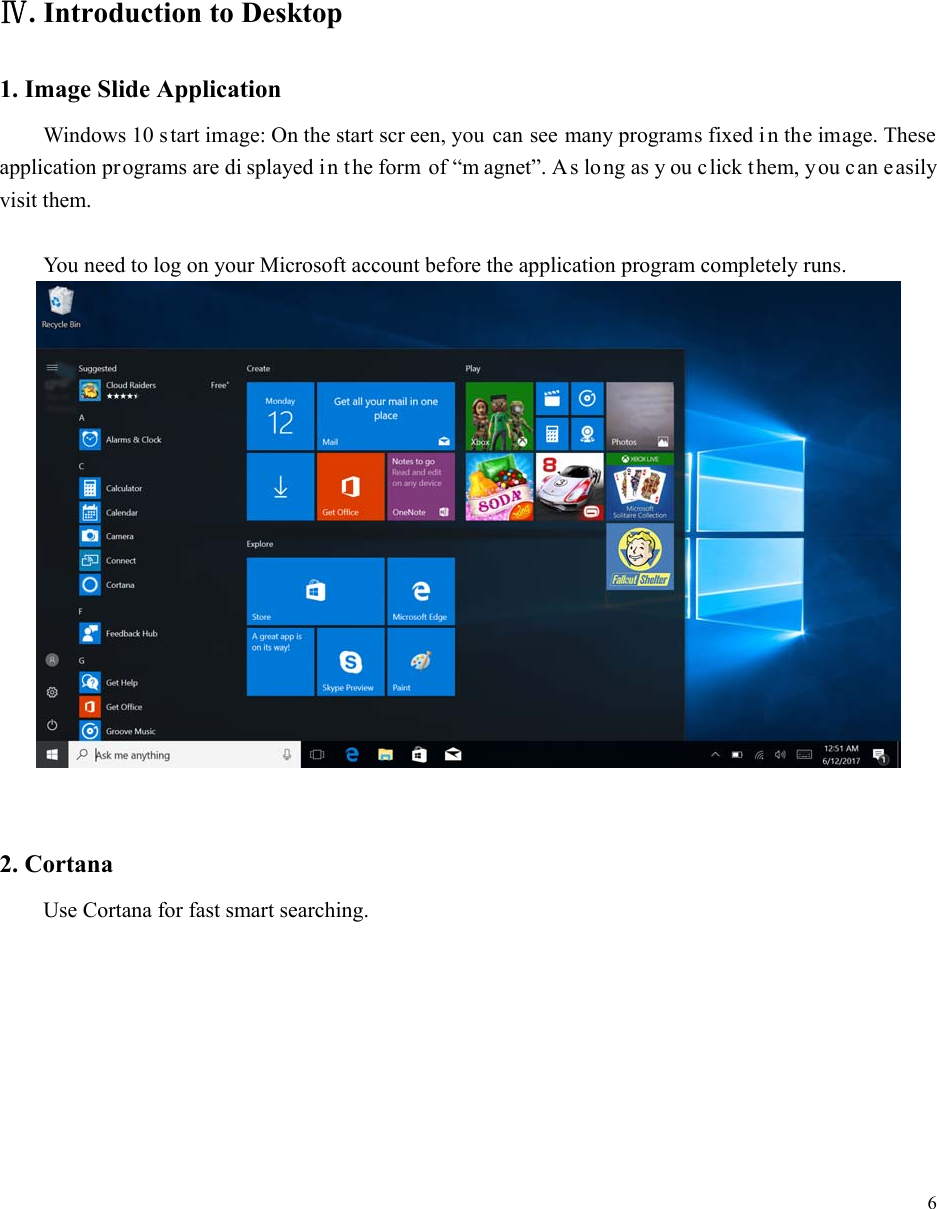Open the Skype Preview tile
Screen dimensions: 937x1209
[x=350, y=661]
